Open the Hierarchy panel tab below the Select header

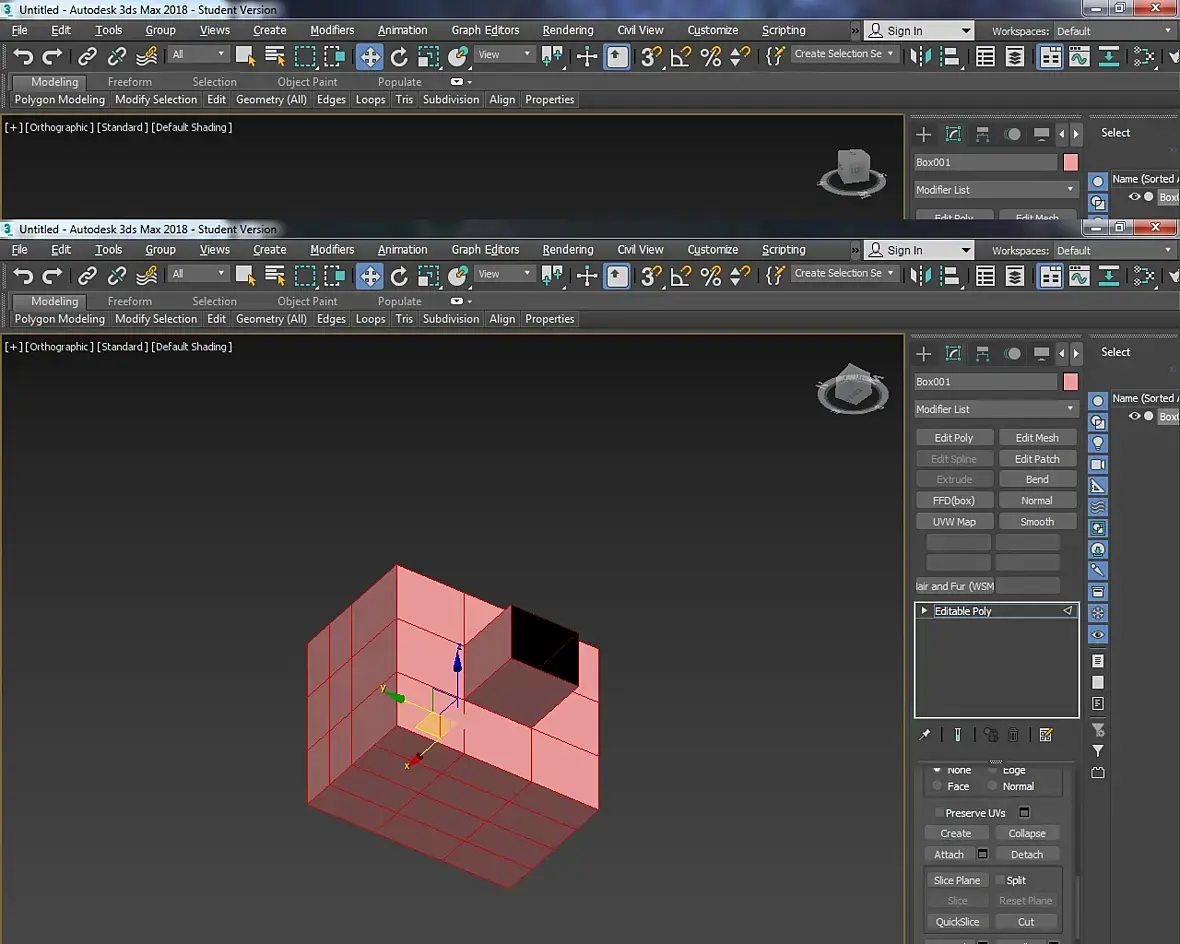[983, 353]
